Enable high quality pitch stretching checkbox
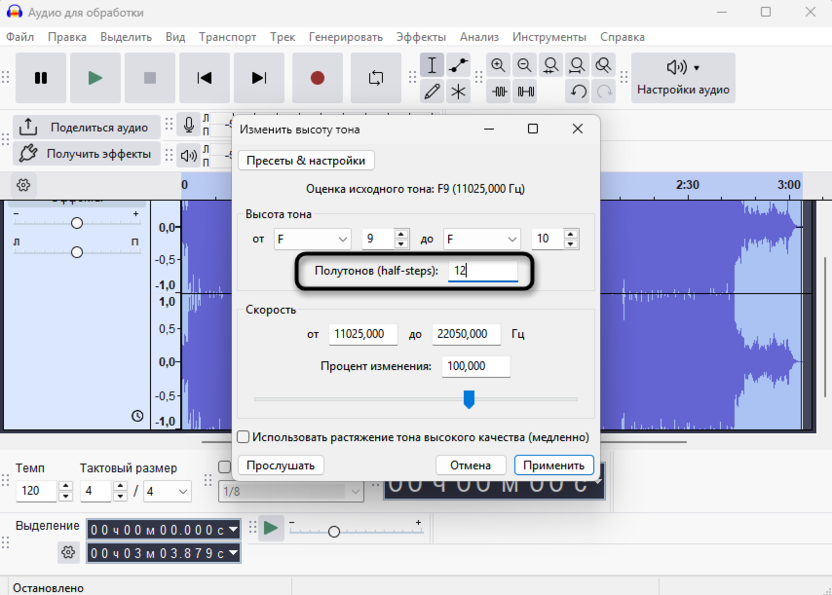The width and height of the screenshot is (832, 595). pos(243,437)
